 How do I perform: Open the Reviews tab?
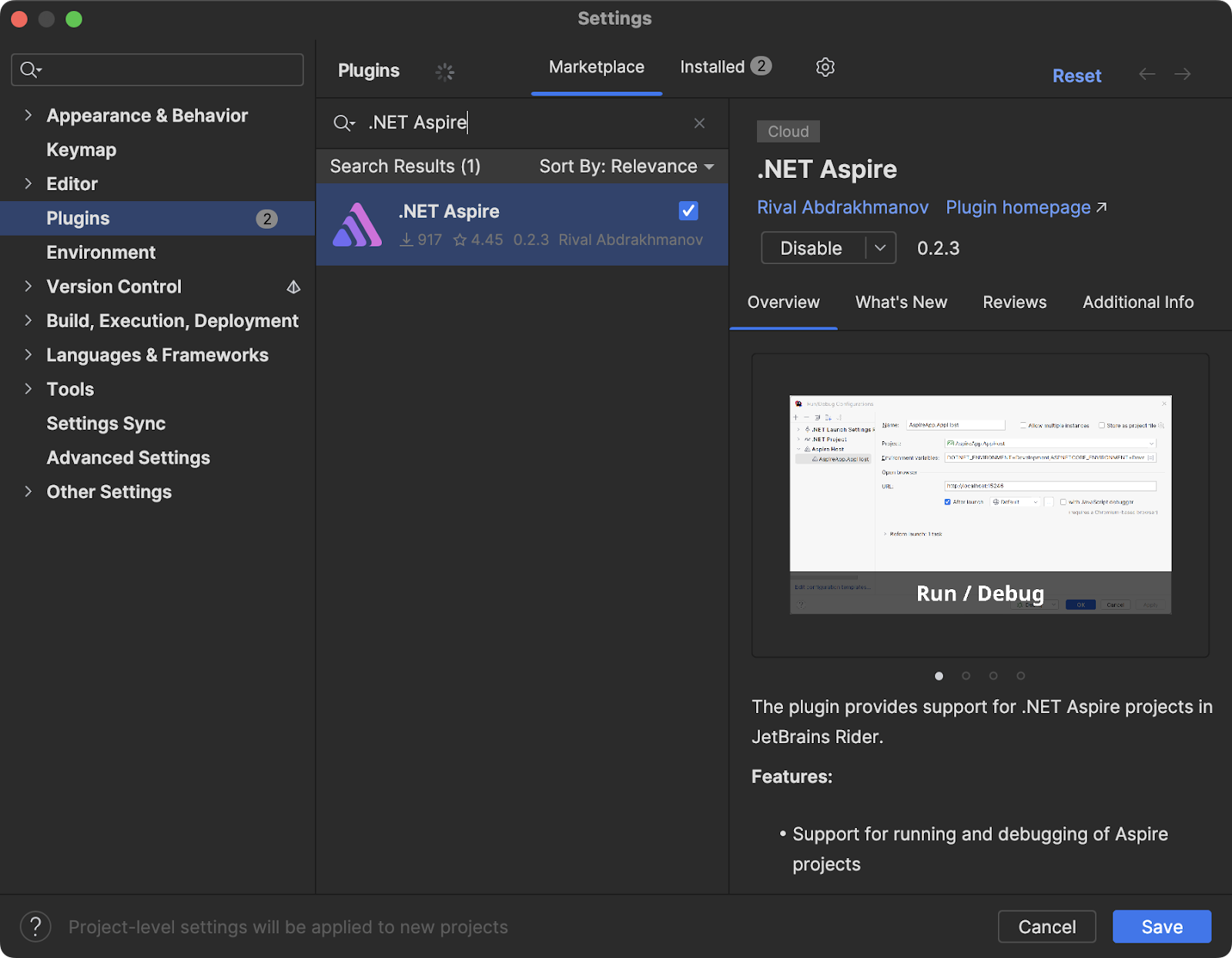click(1014, 303)
